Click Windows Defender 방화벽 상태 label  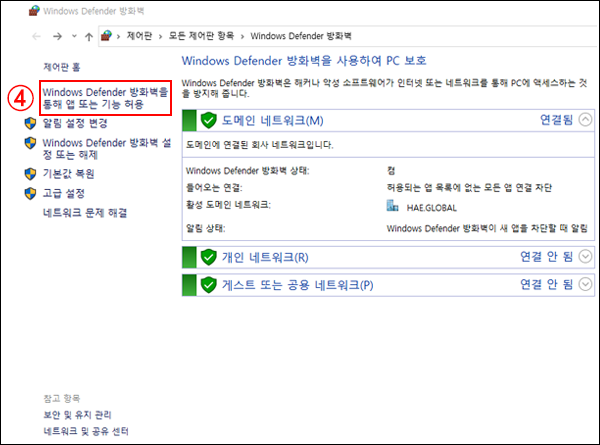click(248, 171)
